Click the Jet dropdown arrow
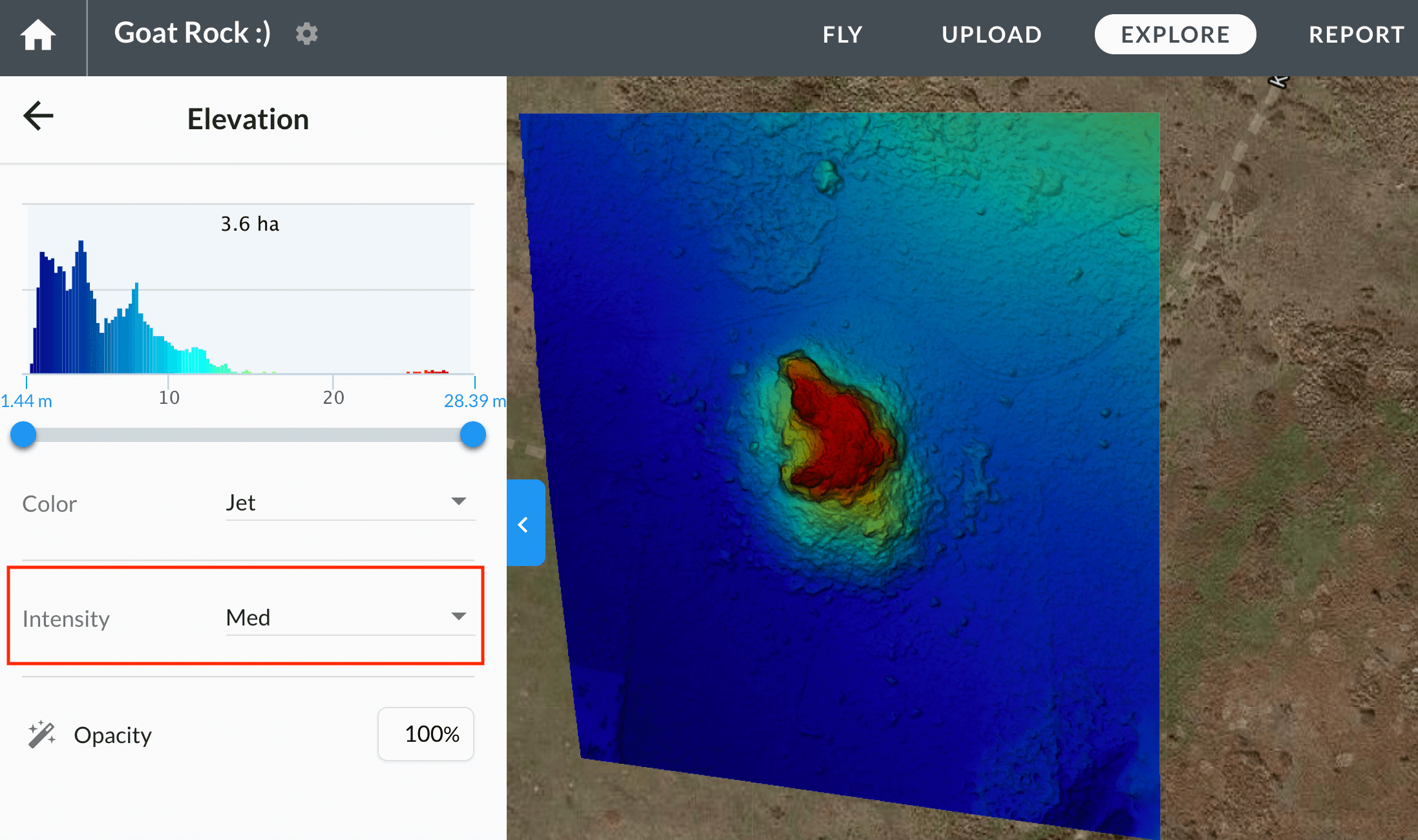Screen dimensions: 1418x840 (x=459, y=501)
